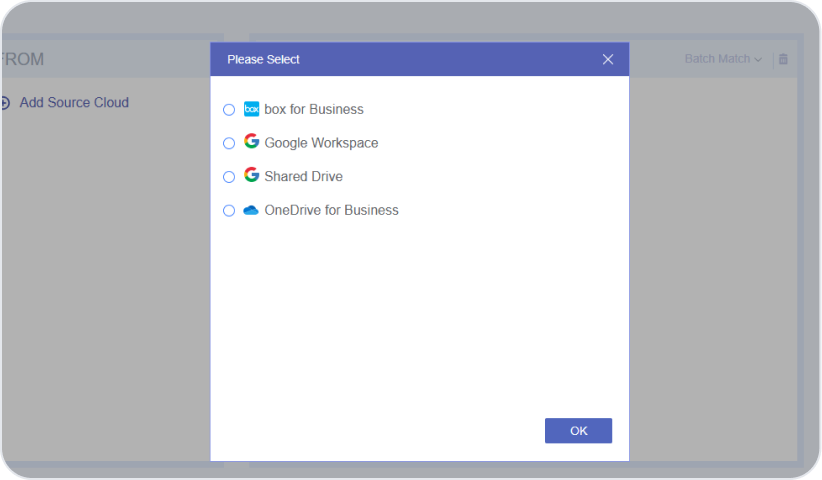Click the OneDrive for Business label
Viewport: 822px width, 480px height.
point(331,210)
